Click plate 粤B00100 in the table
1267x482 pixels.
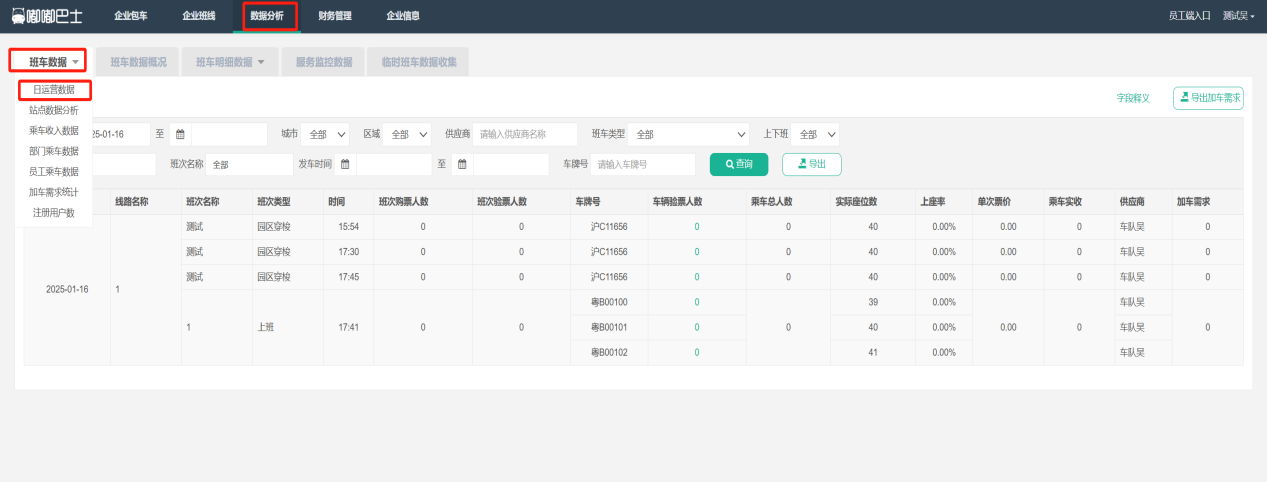tap(609, 302)
